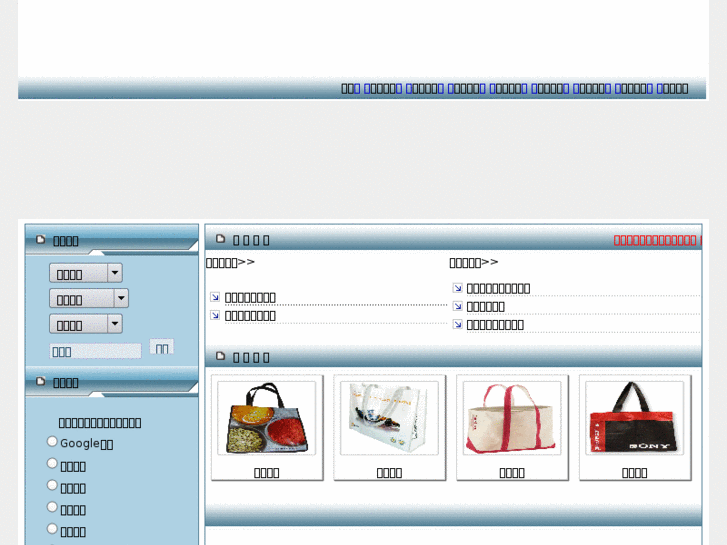The width and height of the screenshot is (727, 545).
Task: Click the small button beside the search input
Action: click(x=161, y=347)
